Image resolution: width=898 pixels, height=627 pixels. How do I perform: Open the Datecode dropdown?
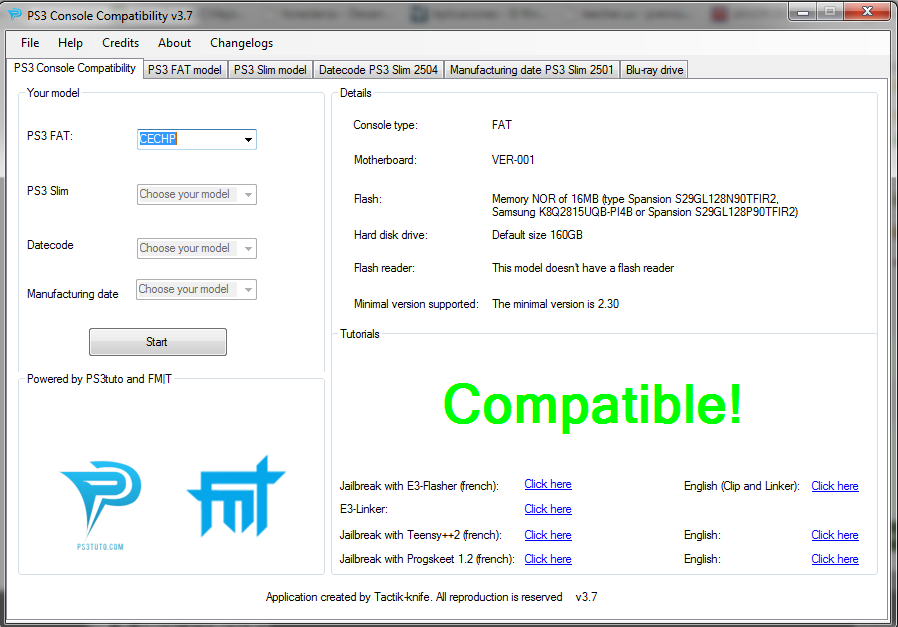click(196, 248)
